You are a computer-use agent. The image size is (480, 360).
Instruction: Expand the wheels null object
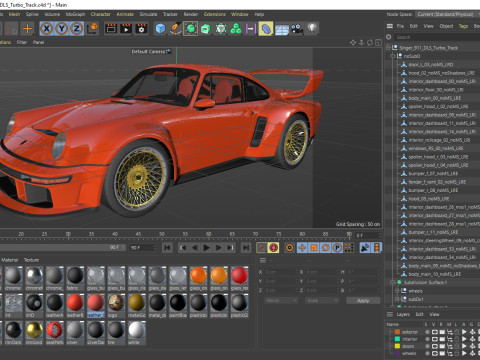tap(397, 291)
